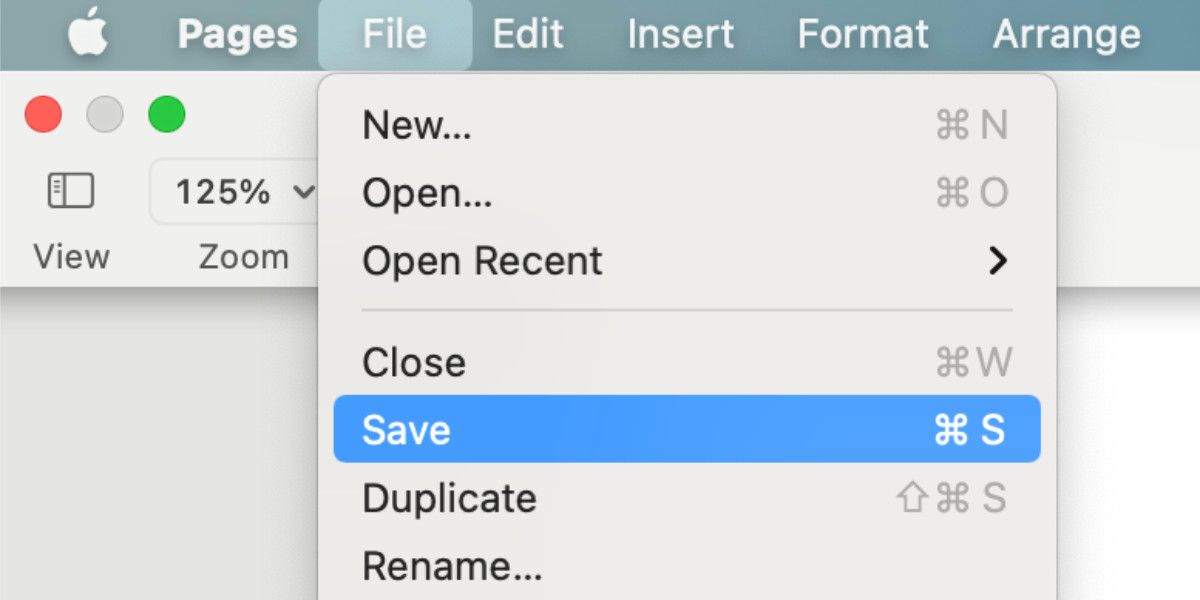Open the Arrange menu

tap(1067, 35)
